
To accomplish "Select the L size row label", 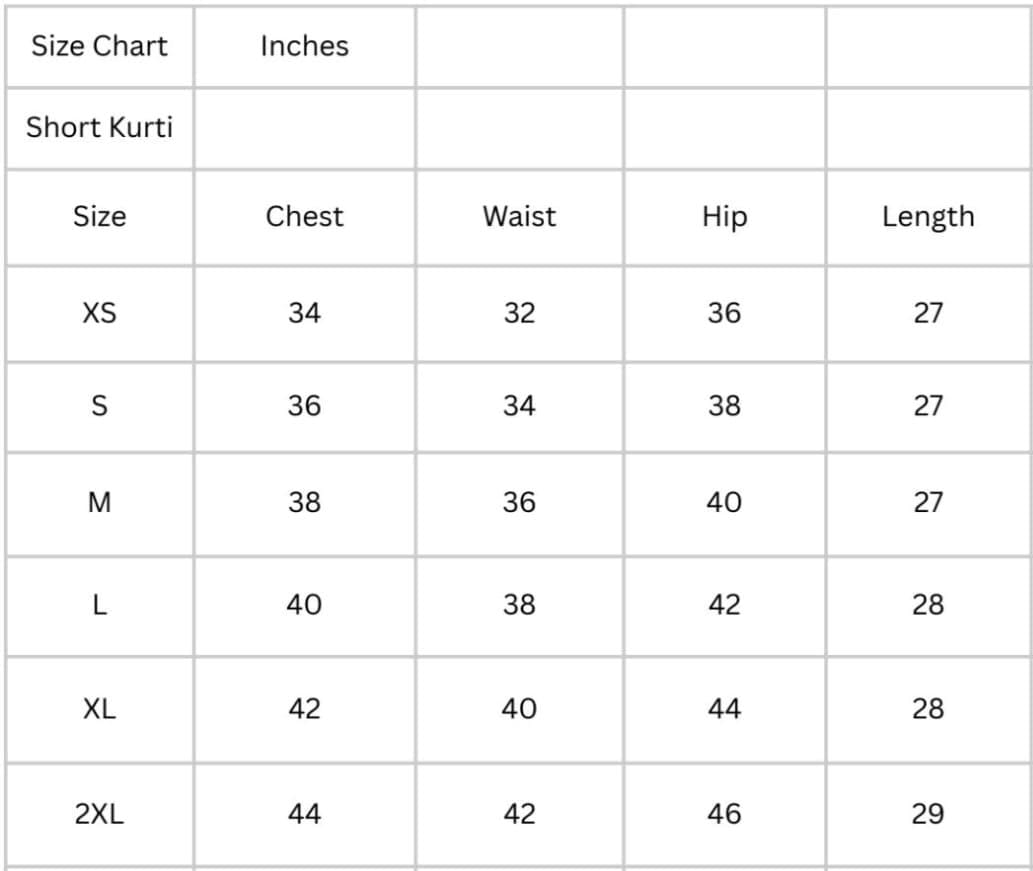I will [99, 605].
